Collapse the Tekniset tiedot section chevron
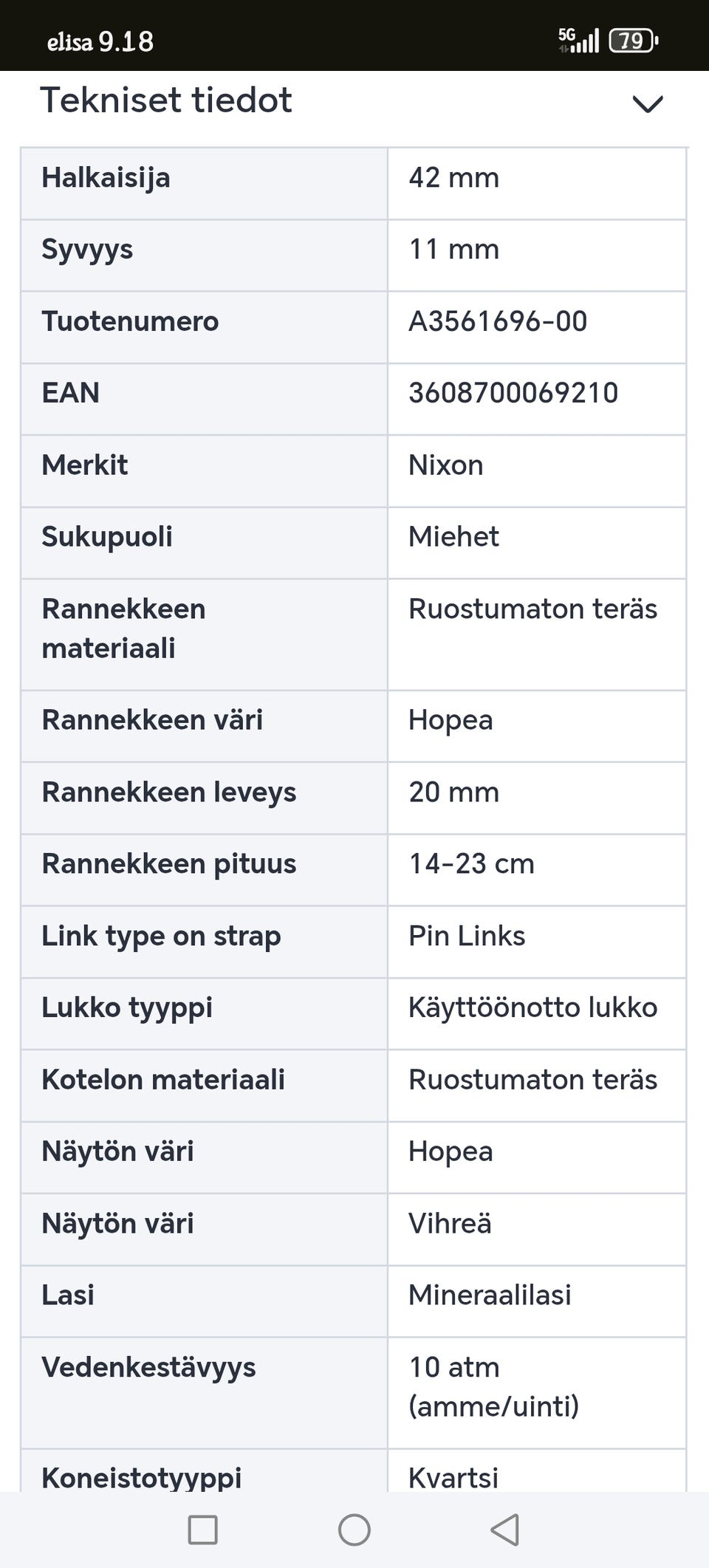The image size is (709, 1568). click(648, 104)
